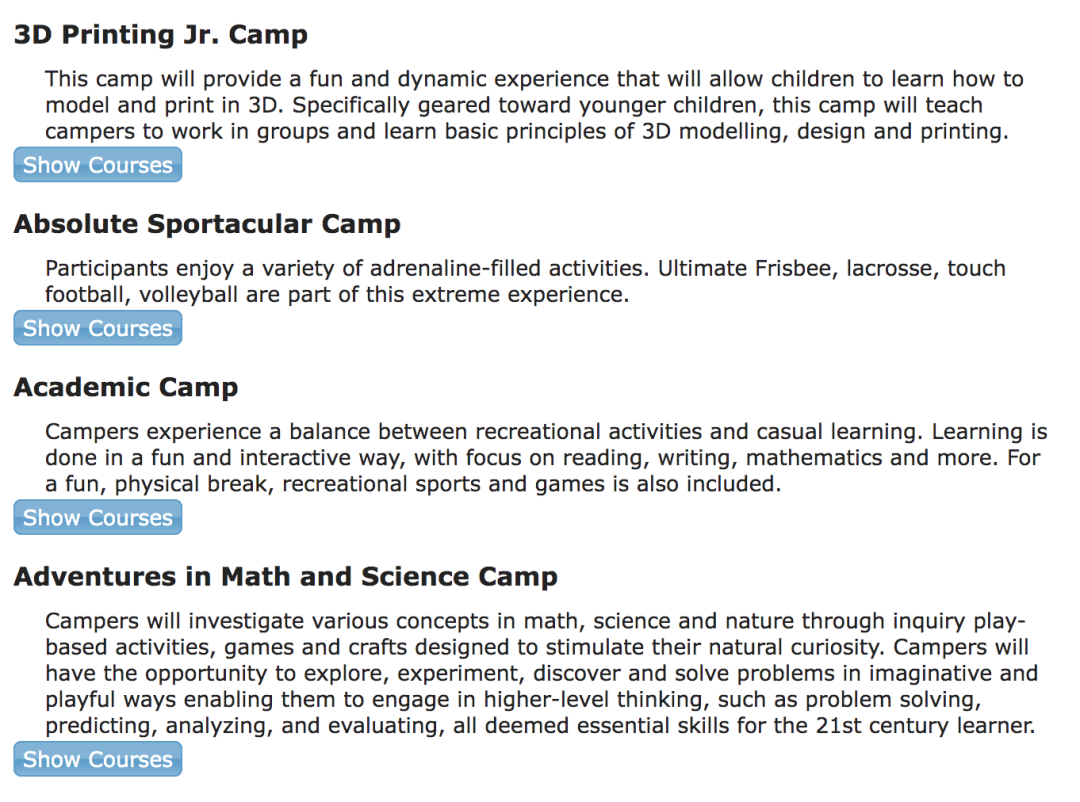
Task: Click the 3D Printing Jr. Camp heading
Action: 160,35
